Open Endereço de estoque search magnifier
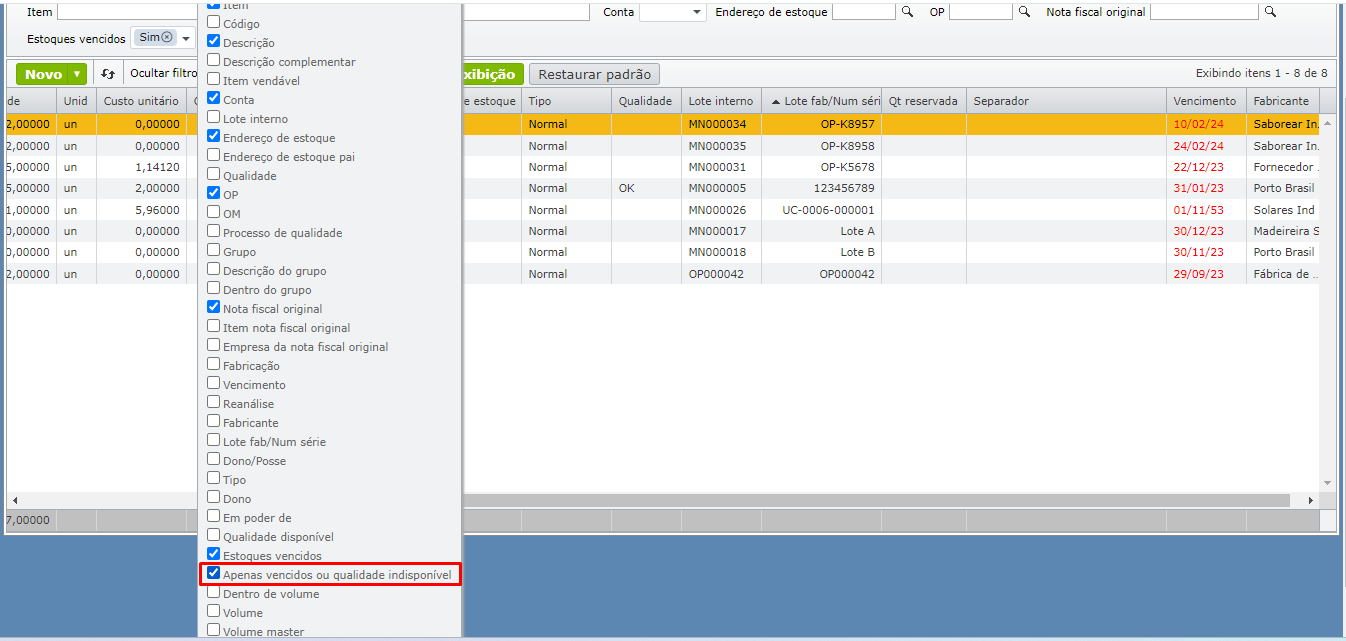 click(908, 12)
